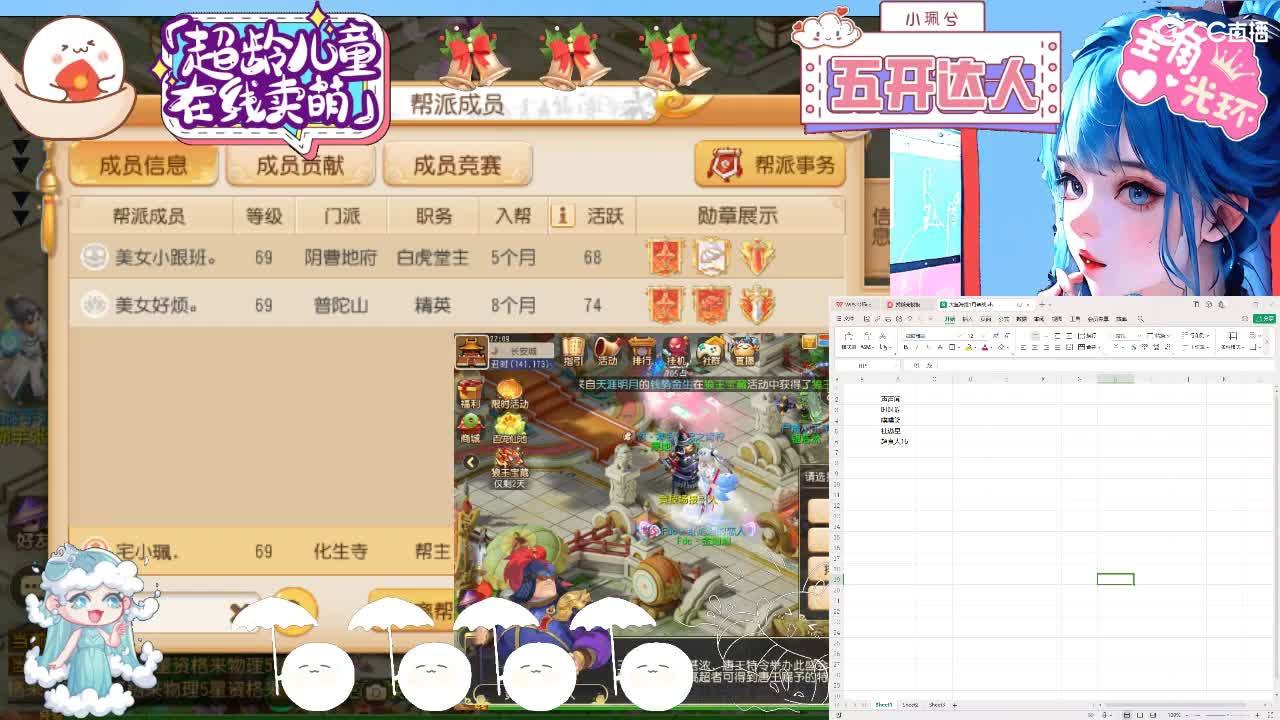Click 勋章展示 column header

(738, 216)
